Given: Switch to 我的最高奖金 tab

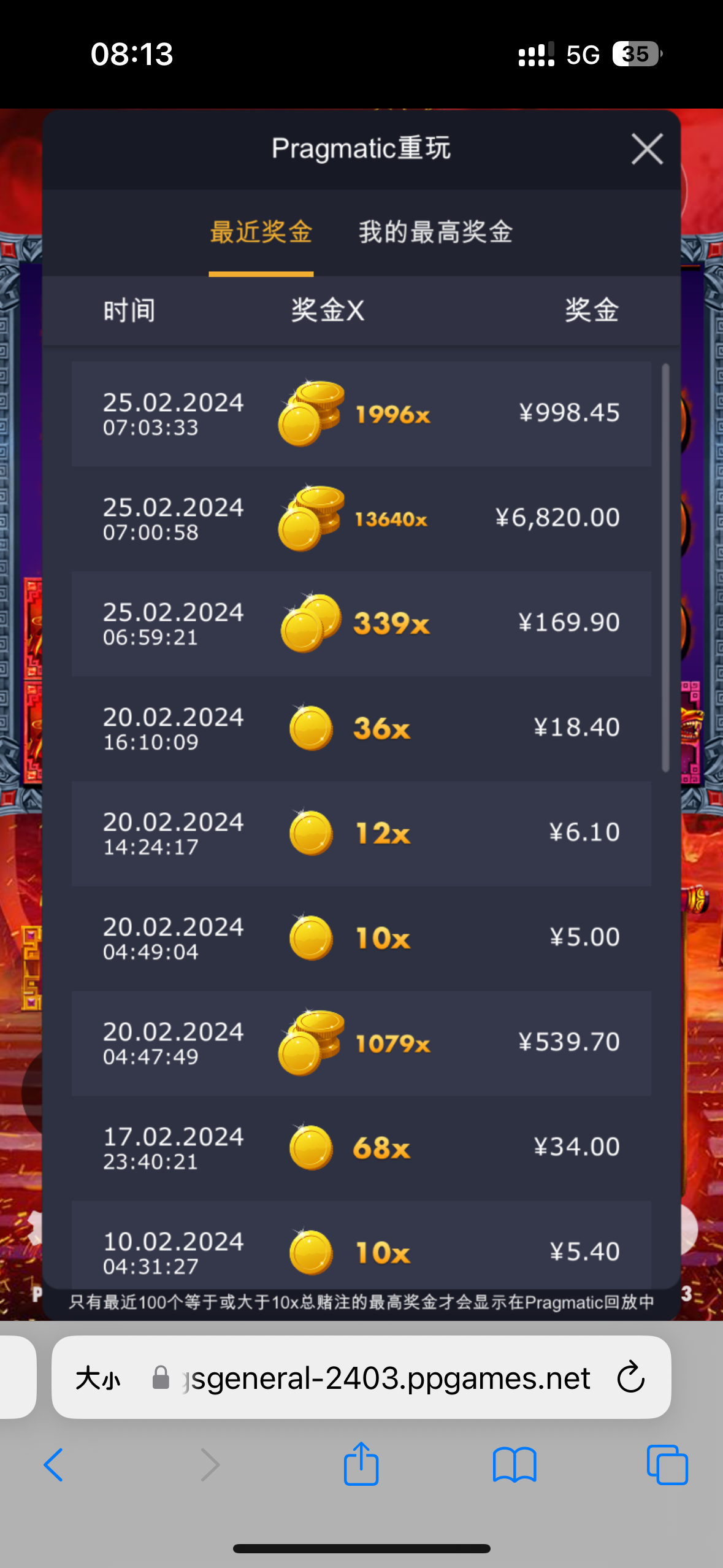Looking at the screenshot, I should [435, 233].
